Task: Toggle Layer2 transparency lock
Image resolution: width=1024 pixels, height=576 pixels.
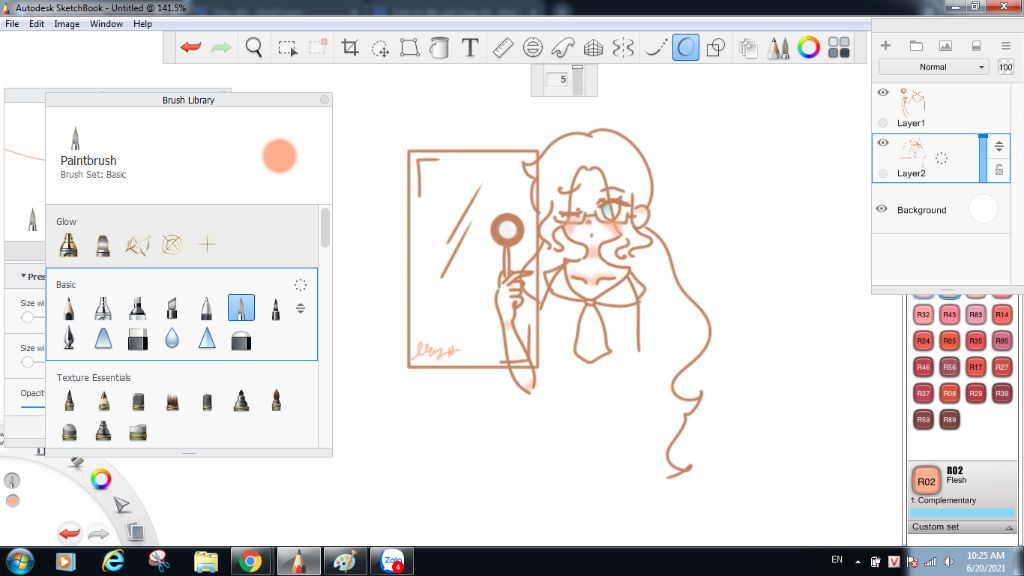Action: point(999,170)
